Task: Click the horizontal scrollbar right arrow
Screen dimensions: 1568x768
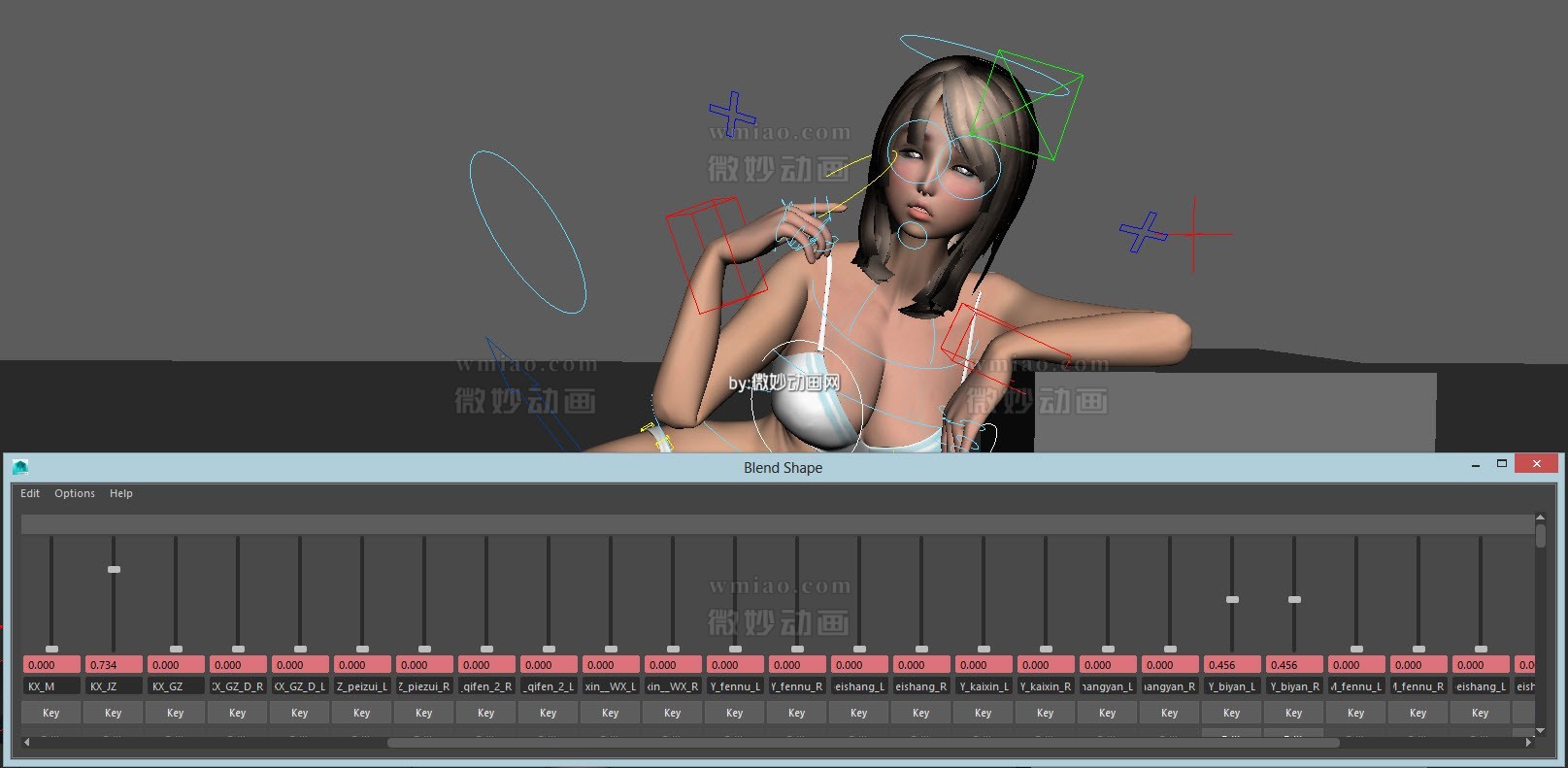Action: [x=1529, y=743]
